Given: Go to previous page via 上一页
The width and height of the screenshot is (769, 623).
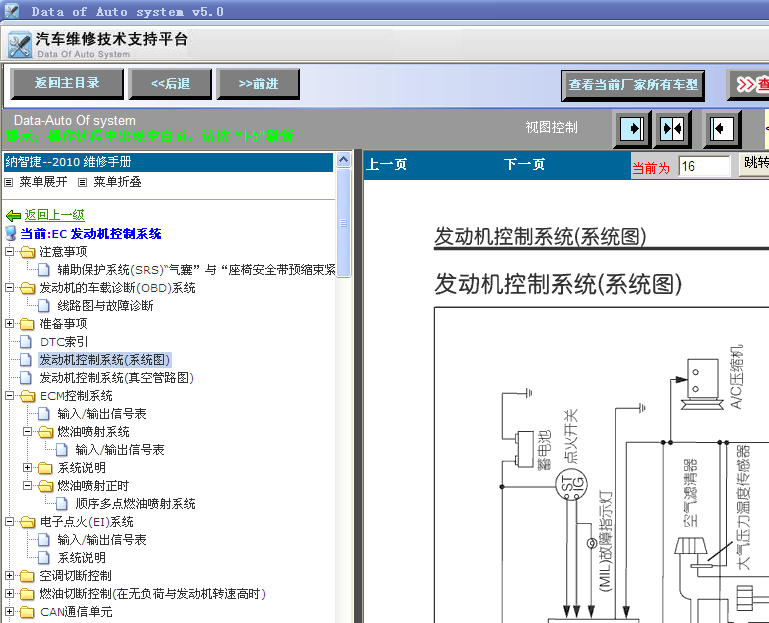Looking at the screenshot, I should pyautogui.click(x=387, y=165).
